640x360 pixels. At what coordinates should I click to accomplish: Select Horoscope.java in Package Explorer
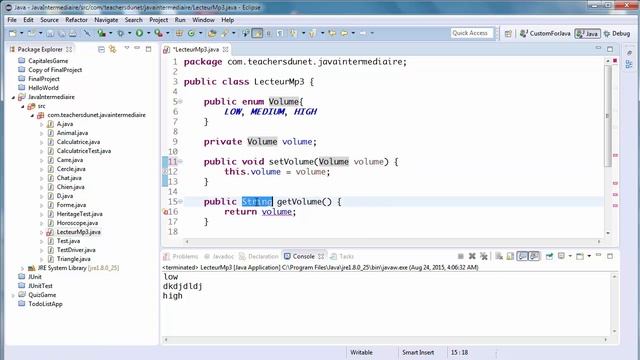point(77,223)
